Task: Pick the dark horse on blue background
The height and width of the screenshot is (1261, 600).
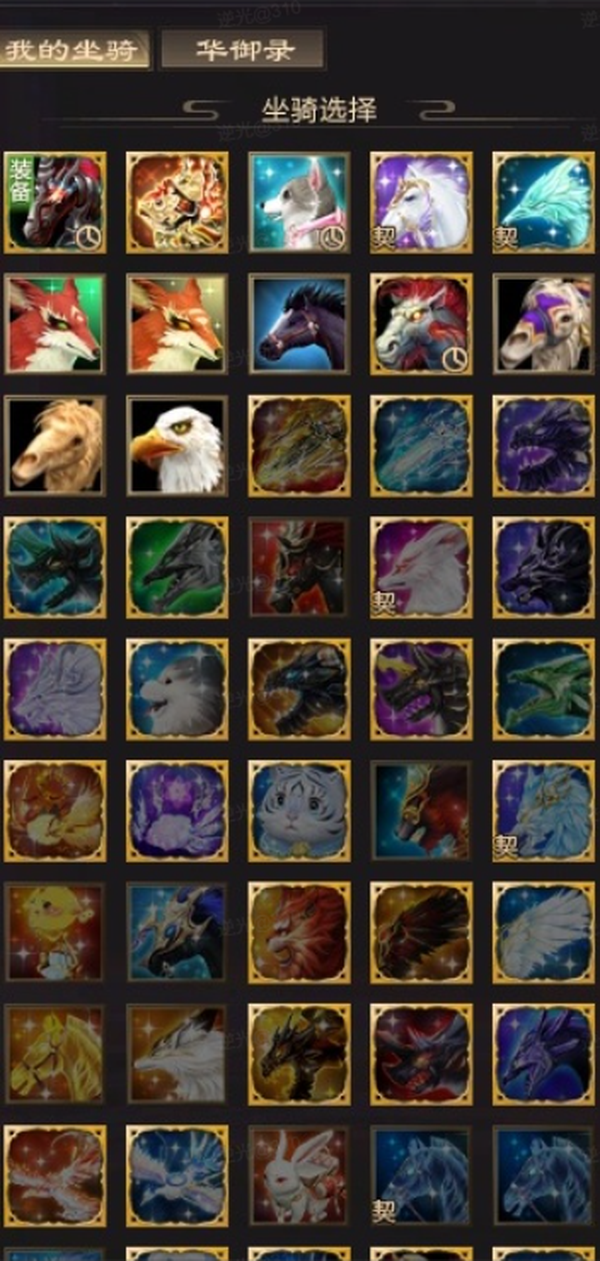Action: [x=299, y=325]
